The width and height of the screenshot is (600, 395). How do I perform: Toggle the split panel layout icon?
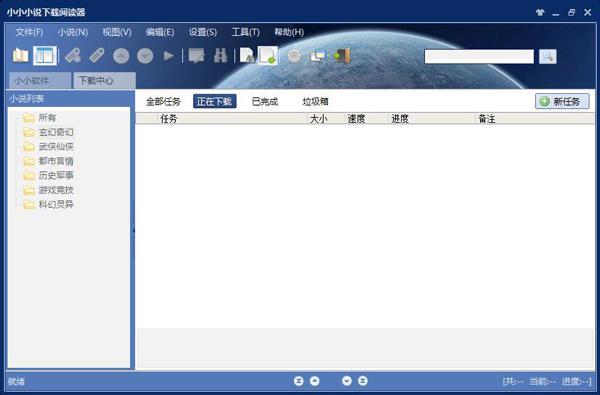click(x=45, y=56)
